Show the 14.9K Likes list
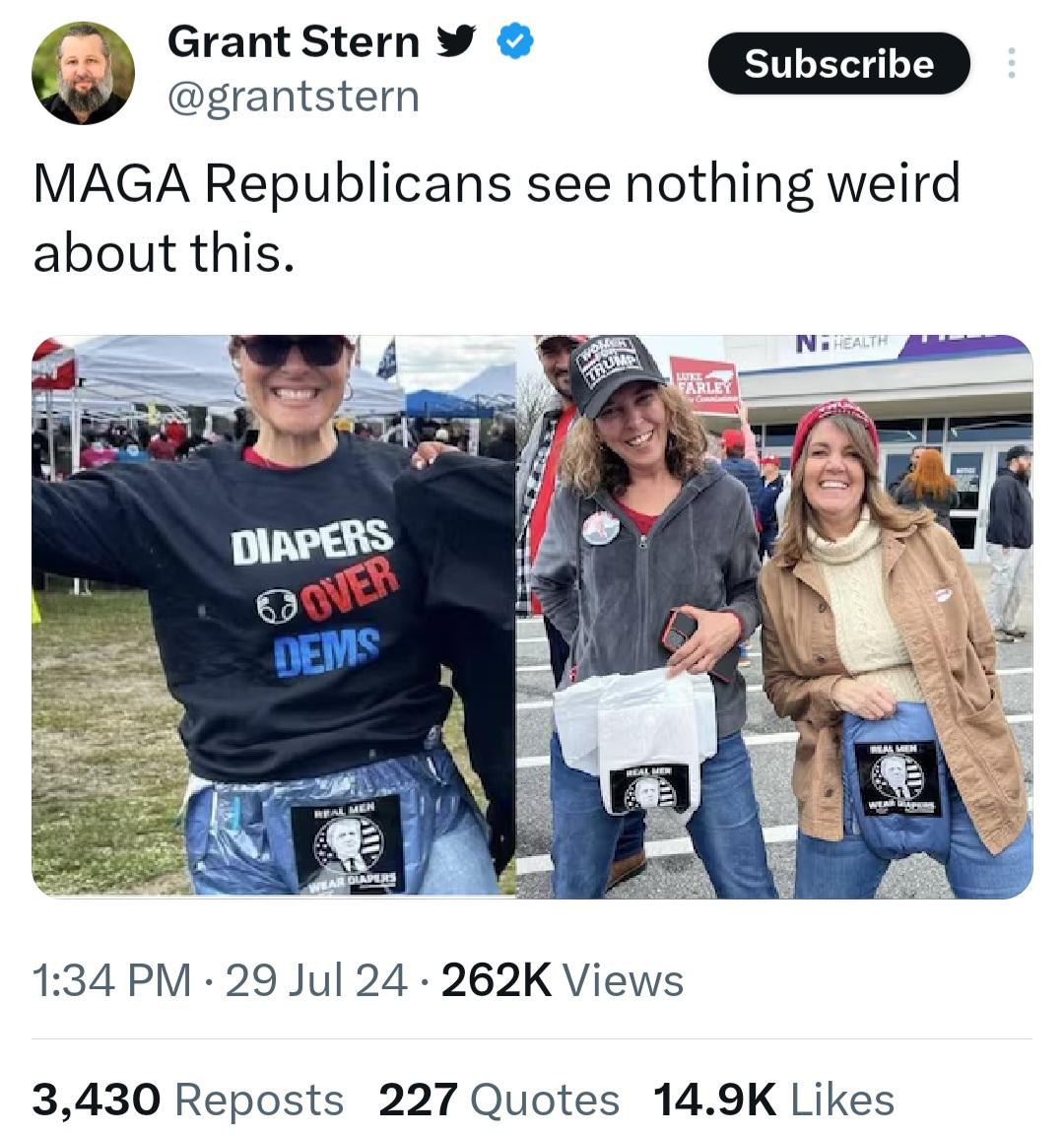The height and width of the screenshot is (1133, 1064). tap(773, 1100)
